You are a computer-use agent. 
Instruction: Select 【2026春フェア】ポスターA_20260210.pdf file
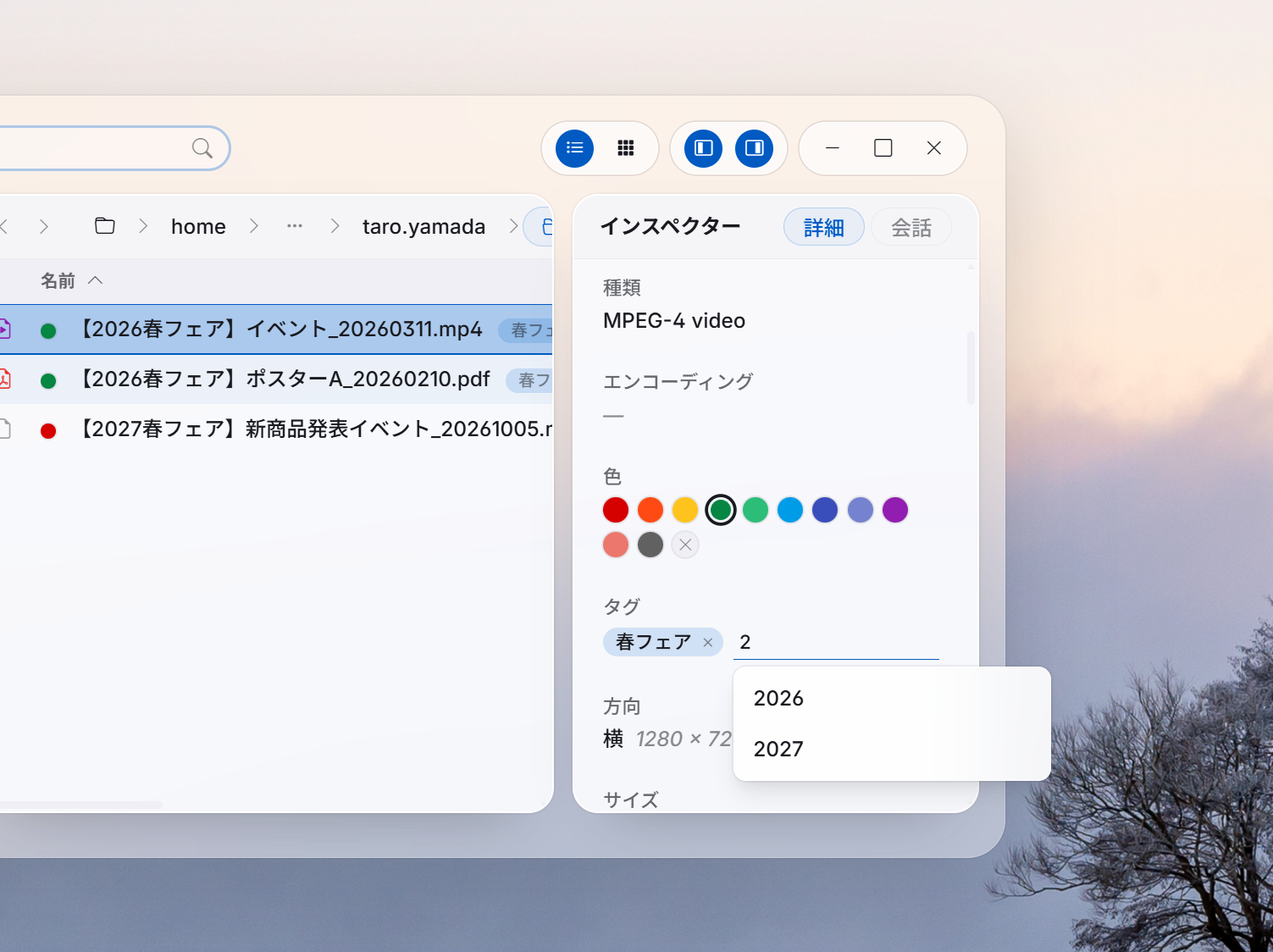click(276, 379)
